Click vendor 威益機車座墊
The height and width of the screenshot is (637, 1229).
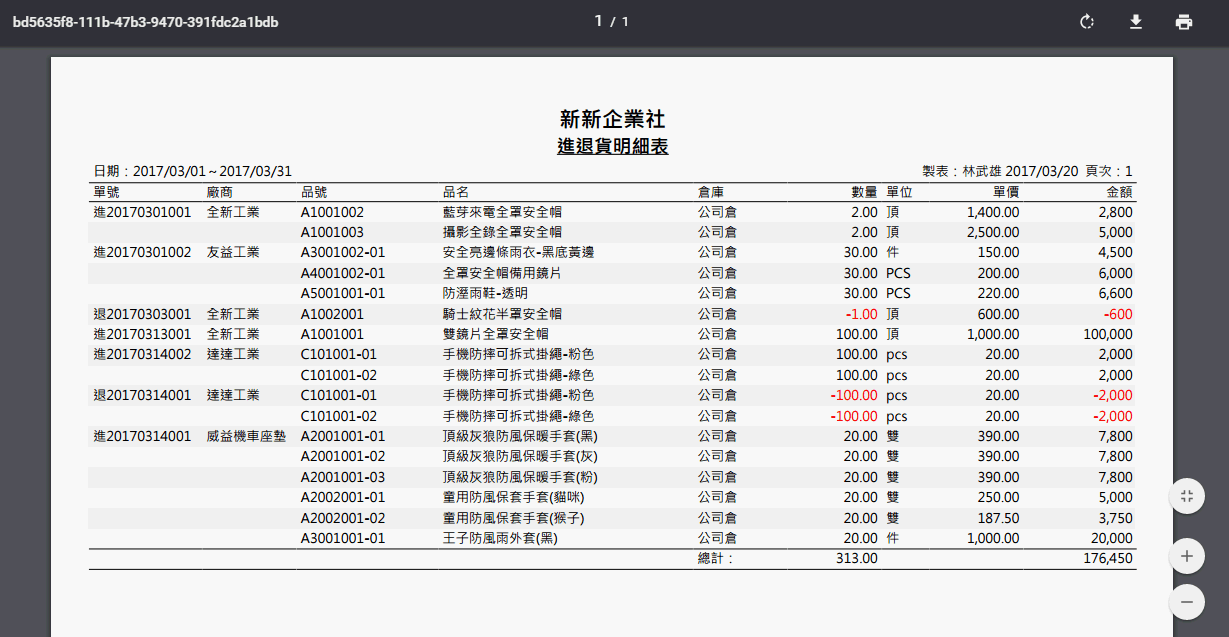[246, 436]
